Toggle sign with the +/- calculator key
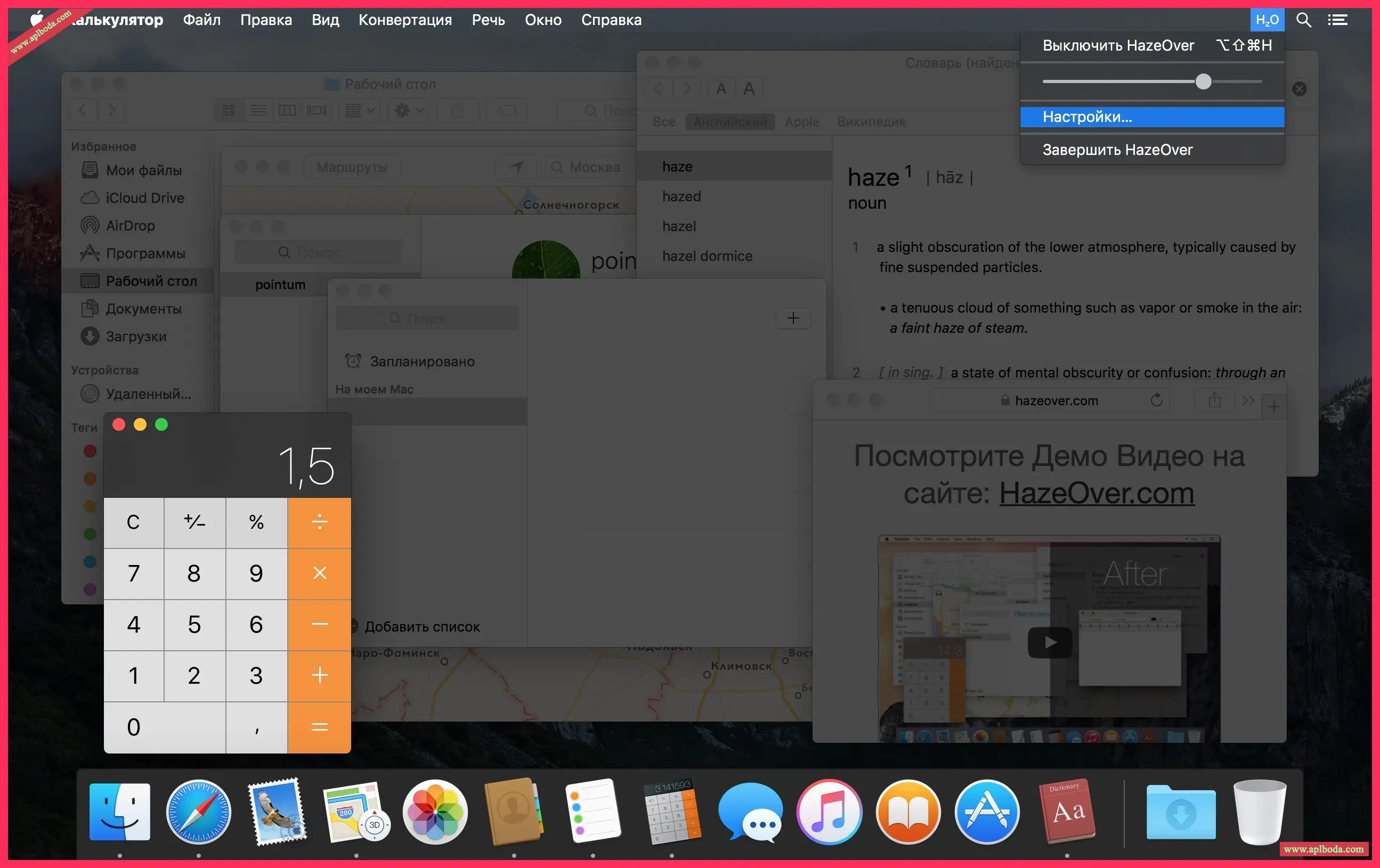 click(194, 522)
